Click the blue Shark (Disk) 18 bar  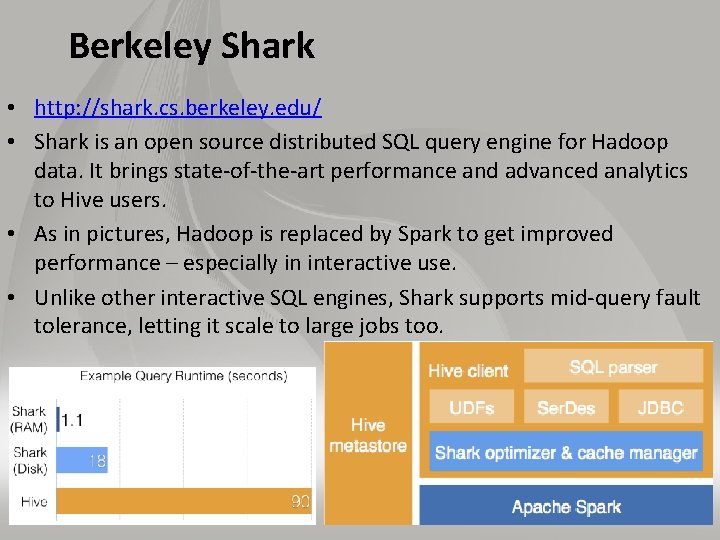coord(82,460)
